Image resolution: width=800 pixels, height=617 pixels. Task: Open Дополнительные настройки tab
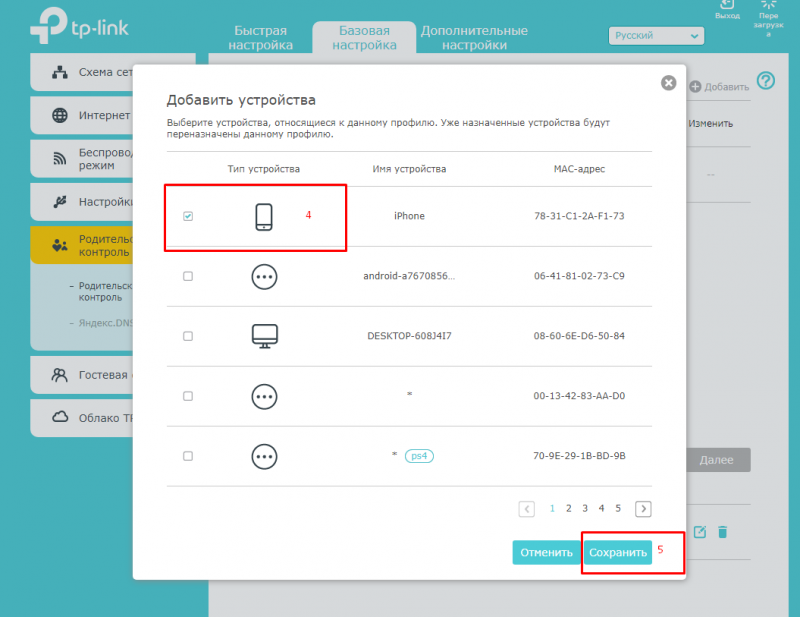click(473, 37)
